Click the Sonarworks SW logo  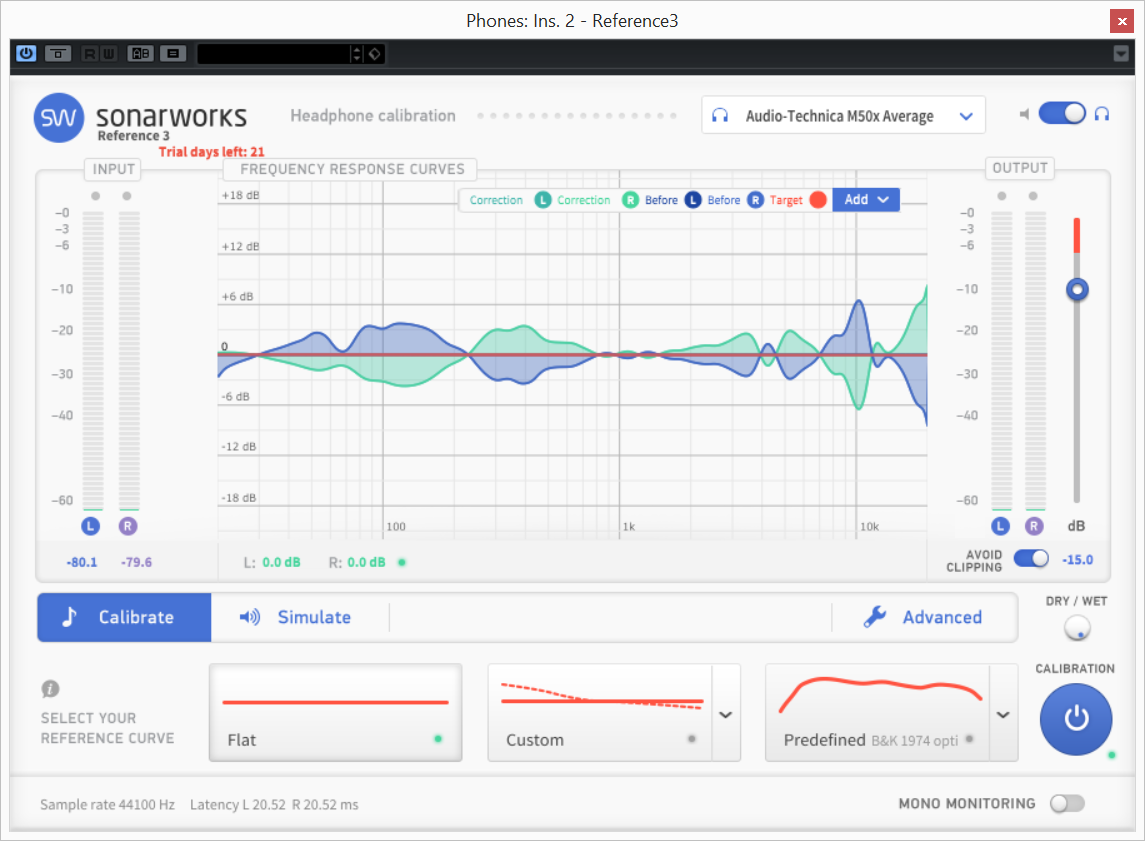point(58,118)
